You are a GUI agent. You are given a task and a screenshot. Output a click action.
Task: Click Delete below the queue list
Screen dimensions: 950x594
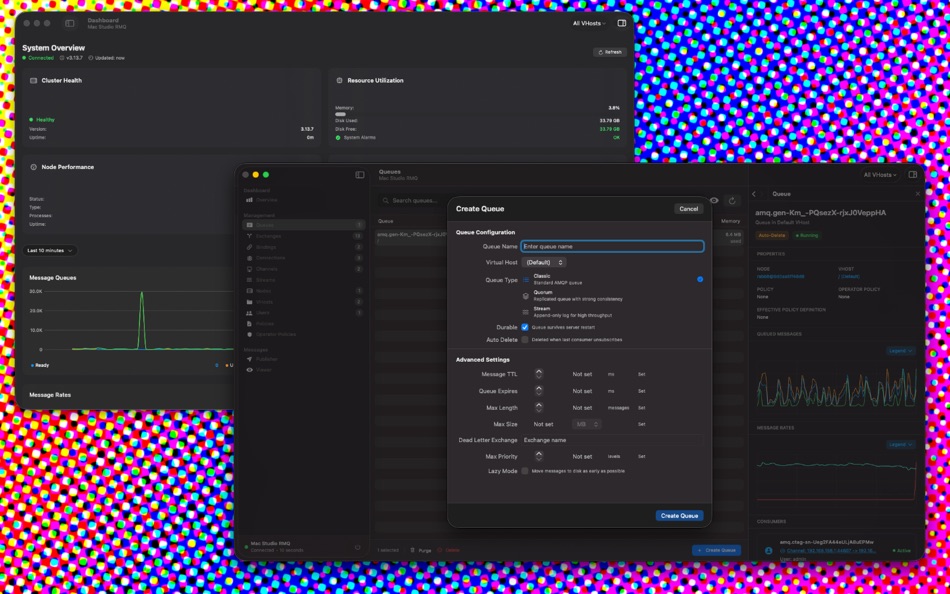[x=449, y=550]
